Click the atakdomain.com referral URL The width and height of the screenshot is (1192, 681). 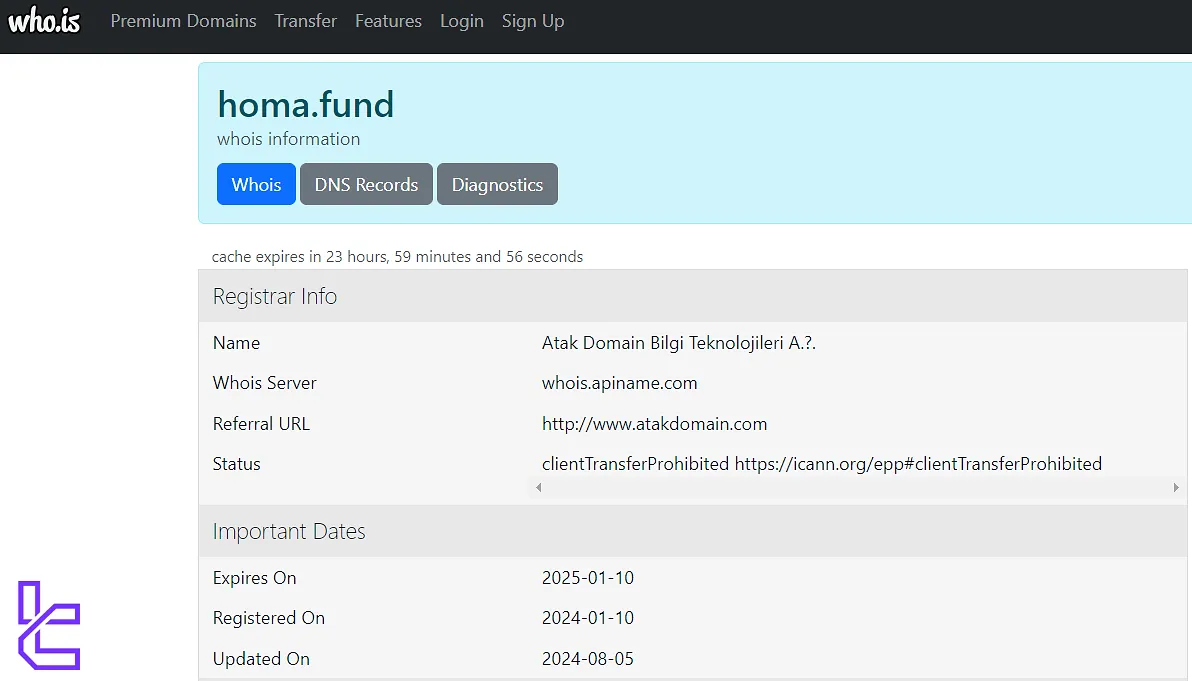coord(654,424)
